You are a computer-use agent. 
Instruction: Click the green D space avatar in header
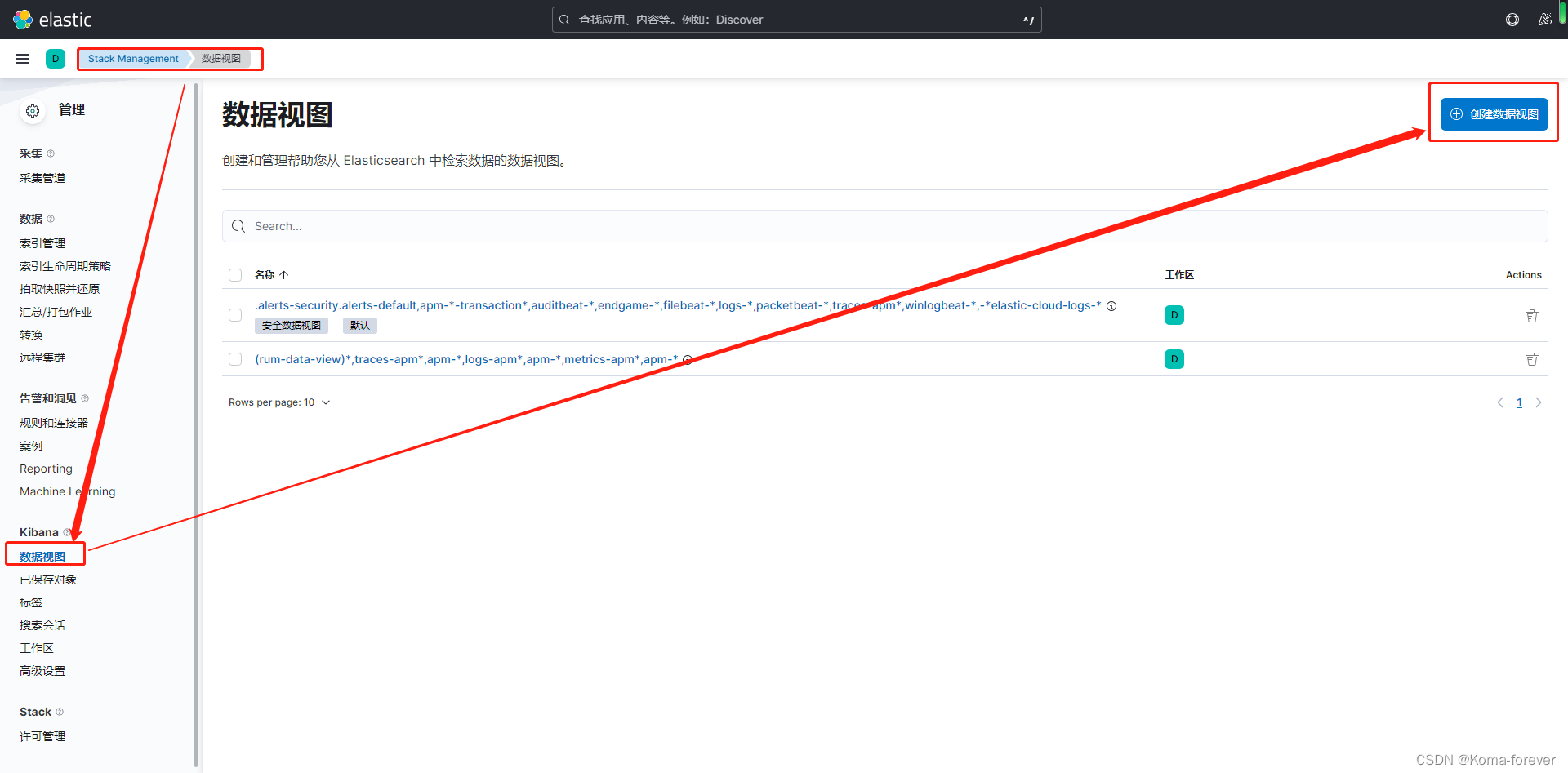[56, 59]
